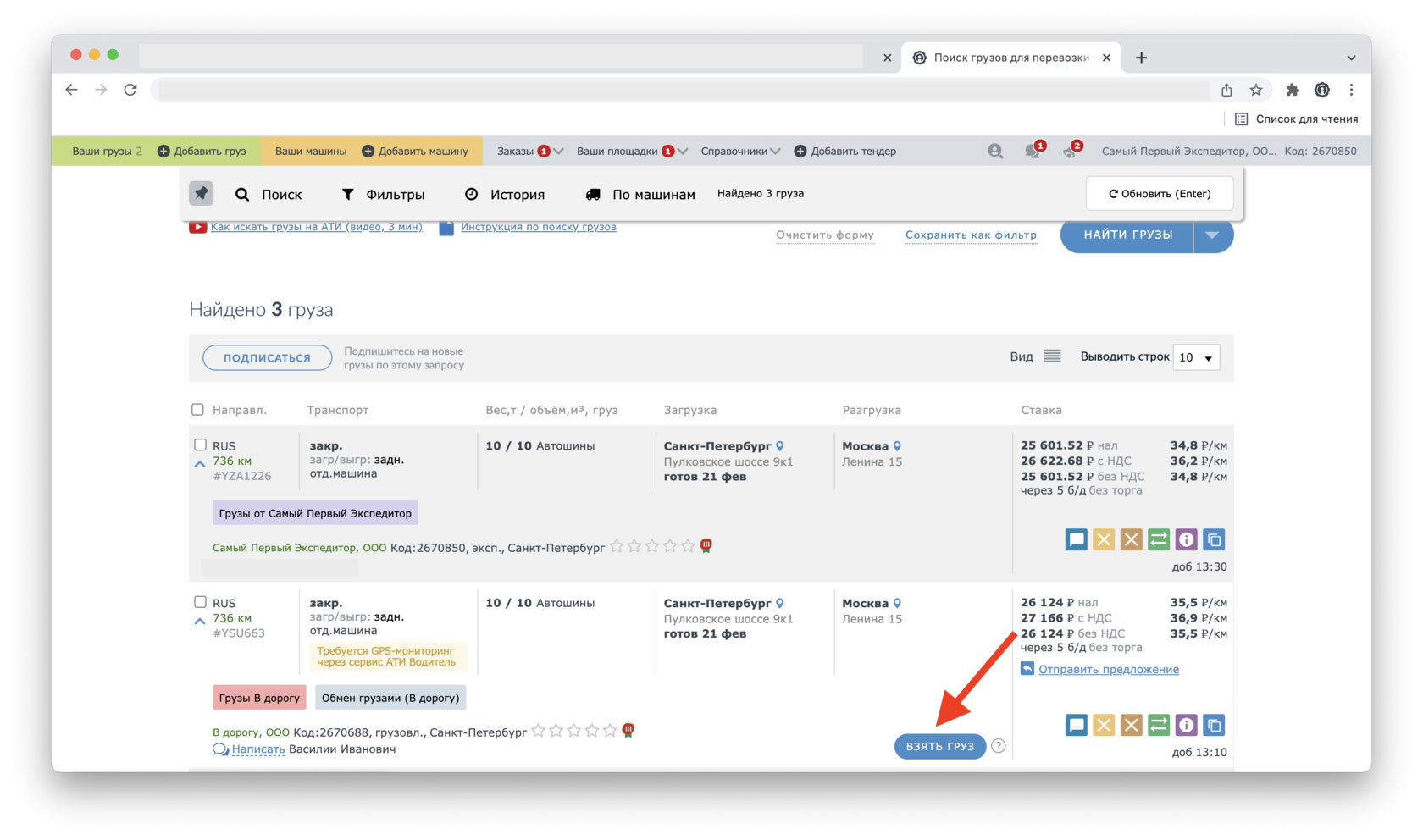Click purple info icon for cargo #YSU663
Viewport: 1423px width, 840px height.
pos(1186,725)
